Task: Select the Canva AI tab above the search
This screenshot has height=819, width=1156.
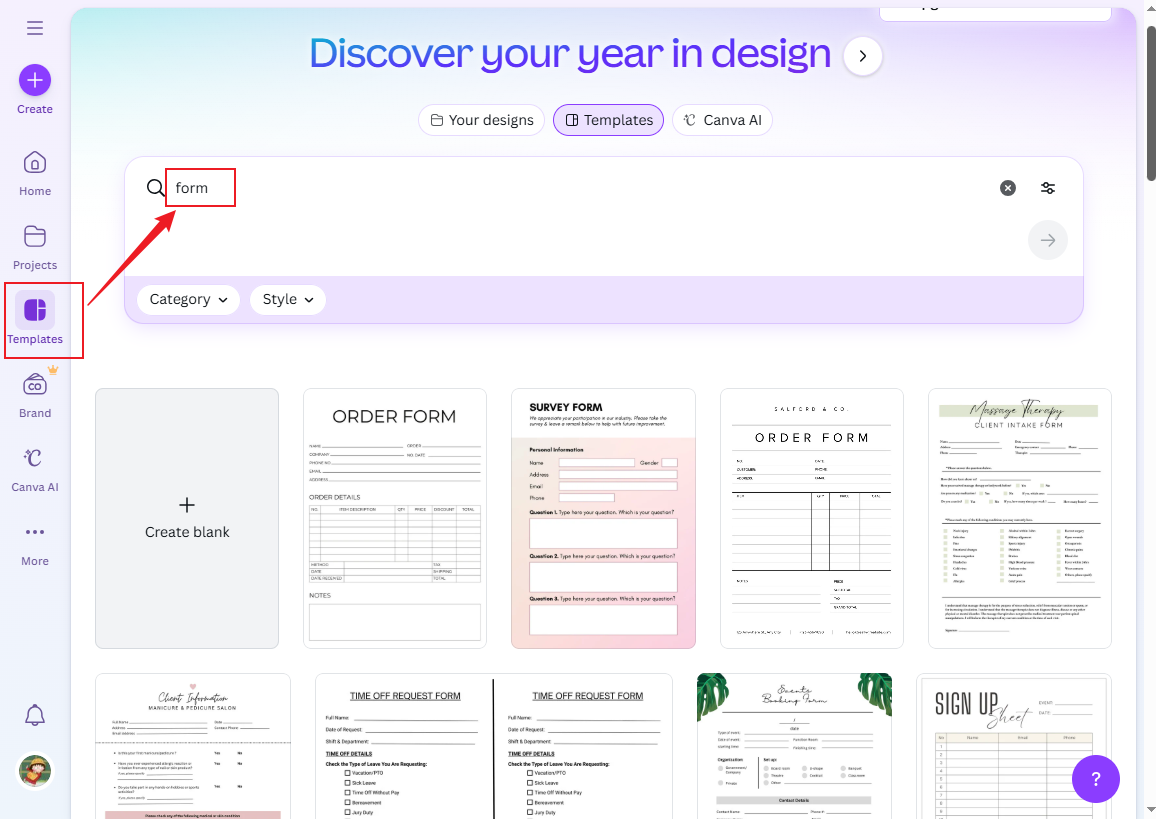Action: click(x=722, y=119)
